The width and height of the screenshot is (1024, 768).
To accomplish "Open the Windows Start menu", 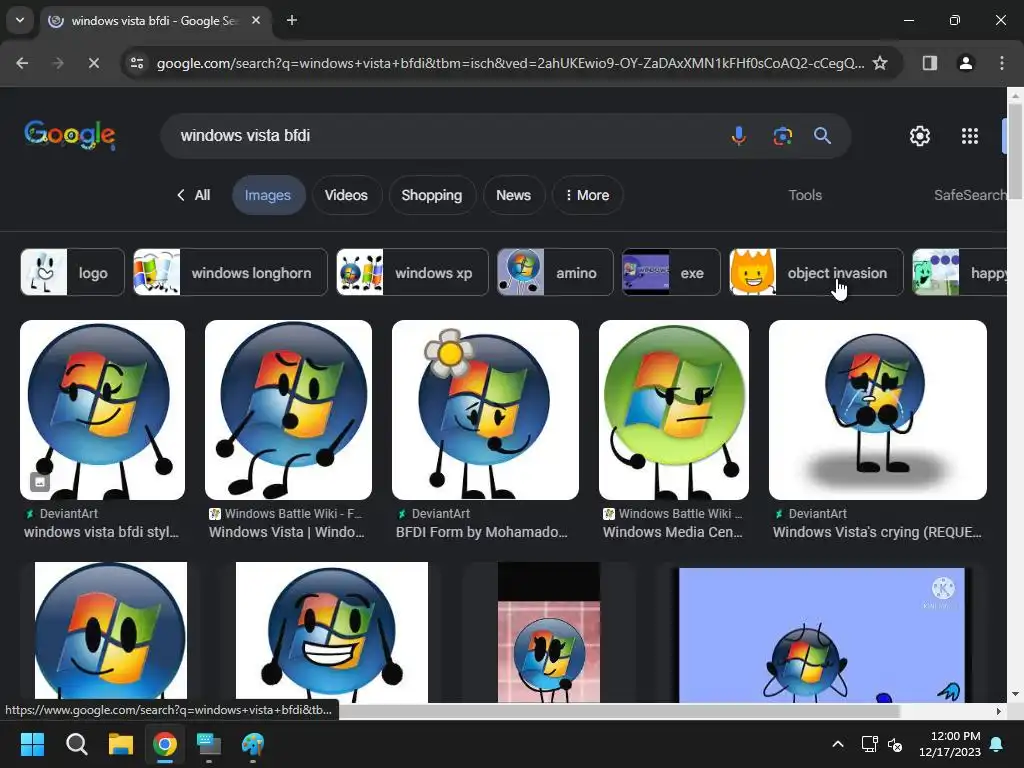I will click(x=32, y=744).
